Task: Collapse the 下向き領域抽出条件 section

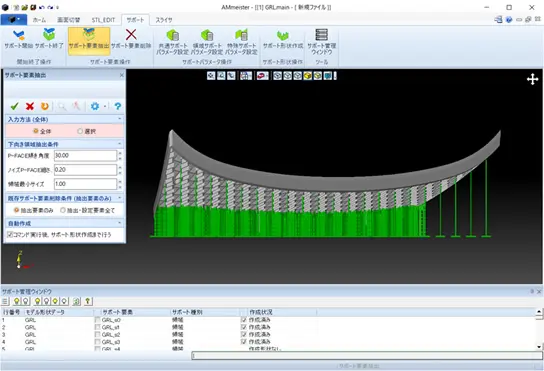Action: click(120, 144)
